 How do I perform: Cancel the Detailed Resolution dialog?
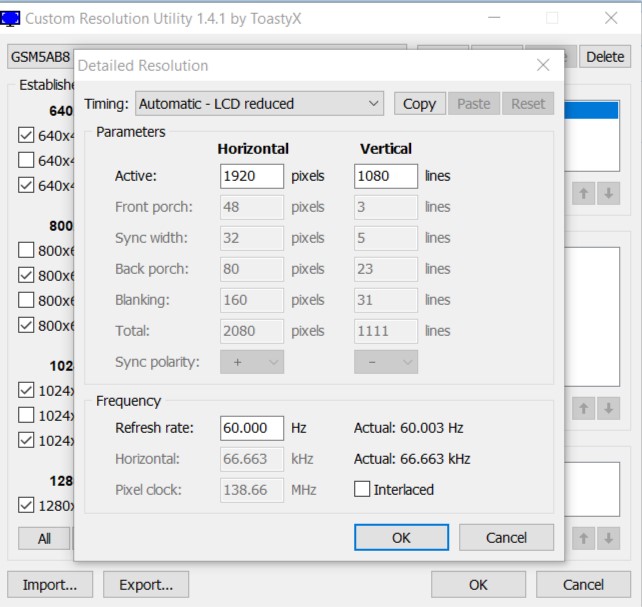tap(506, 537)
